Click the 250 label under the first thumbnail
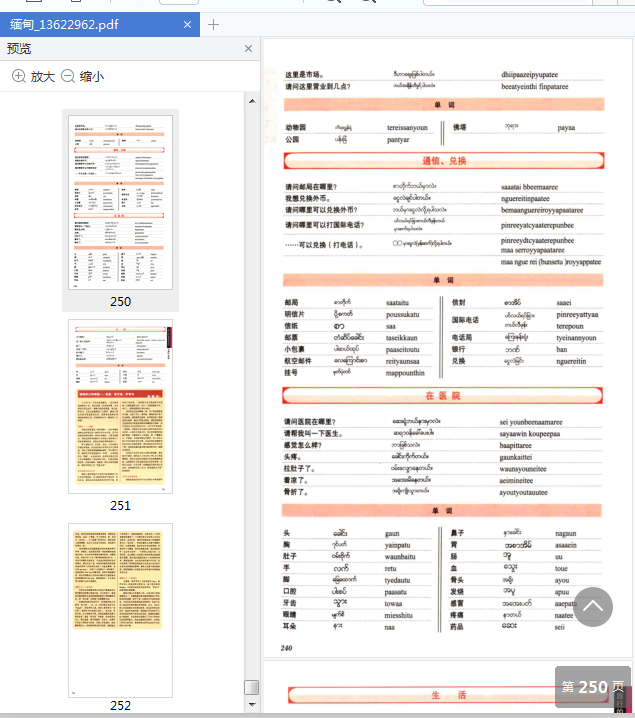635x718 pixels. pyautogui.click(x=120, y=301)
